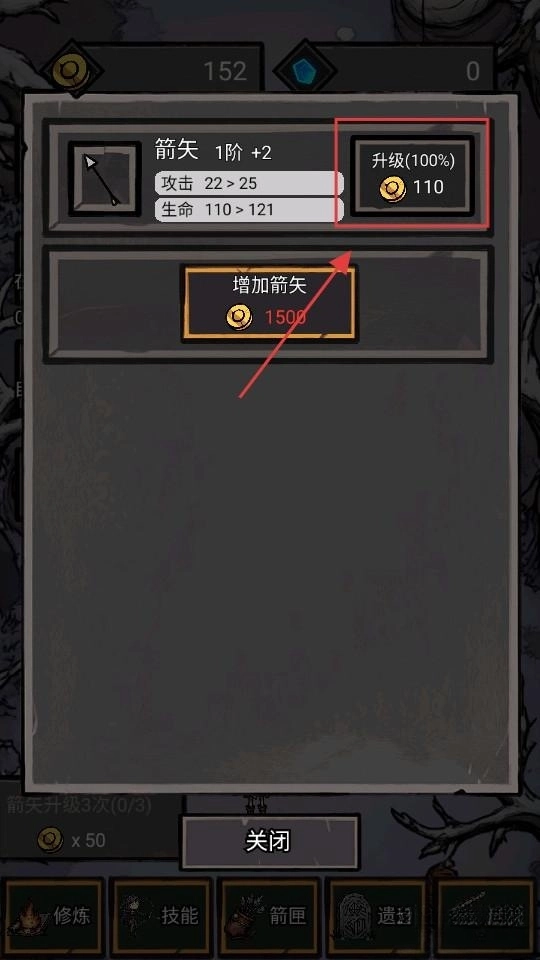
Task: Click the 升级(100%) upgrade button
Action: pyautogui.click(x=412, y=175)
